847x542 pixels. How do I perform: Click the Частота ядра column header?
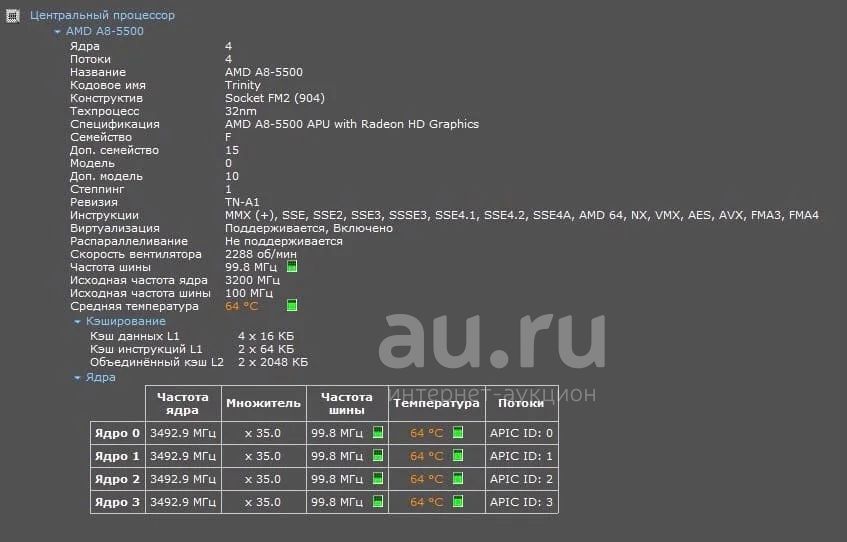(183, 403)
